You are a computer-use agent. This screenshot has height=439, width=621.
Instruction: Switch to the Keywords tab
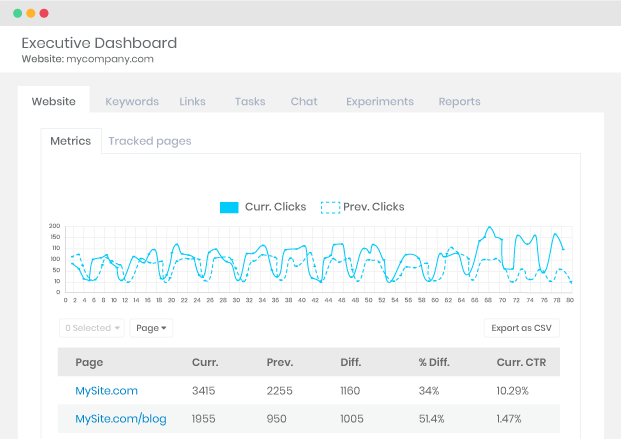pyautogui.click(x=132, y=101)
